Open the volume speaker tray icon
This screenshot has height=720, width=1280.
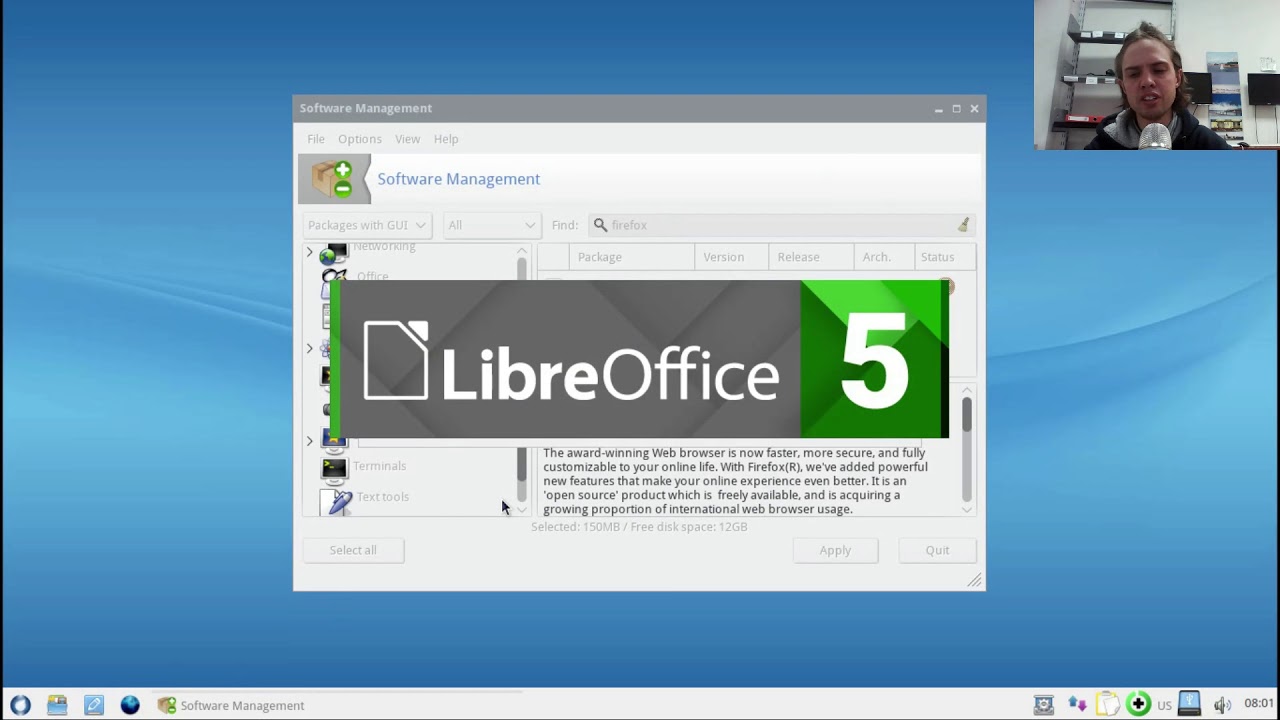pos(1222,705)
